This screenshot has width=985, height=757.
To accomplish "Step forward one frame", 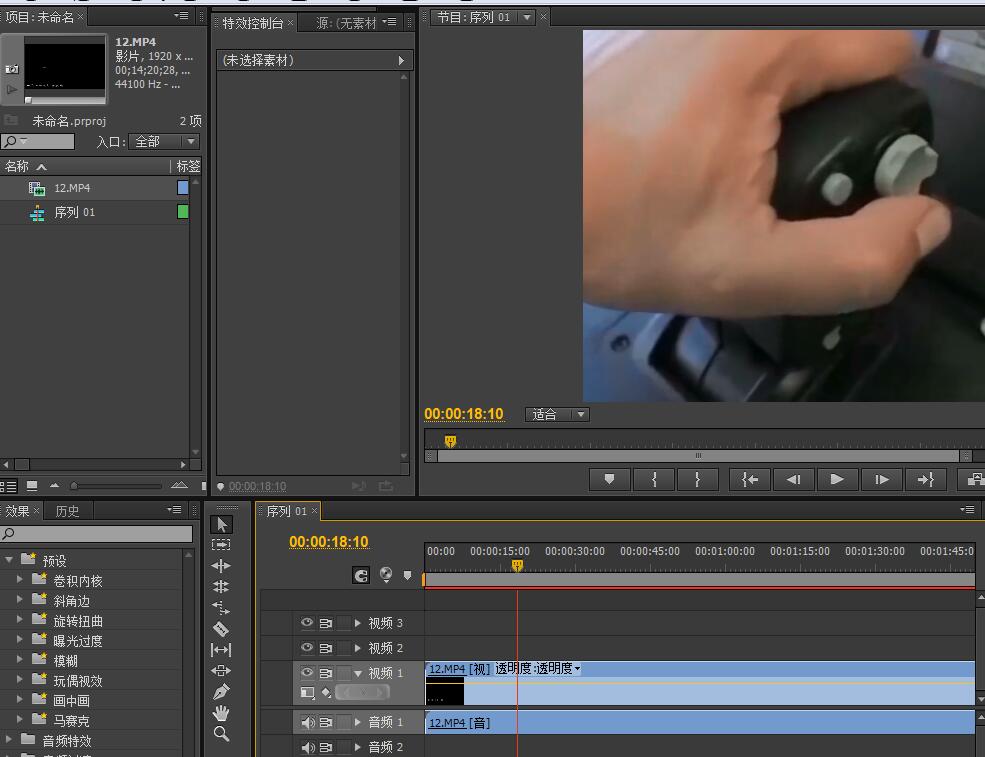I will coord(881,479).
